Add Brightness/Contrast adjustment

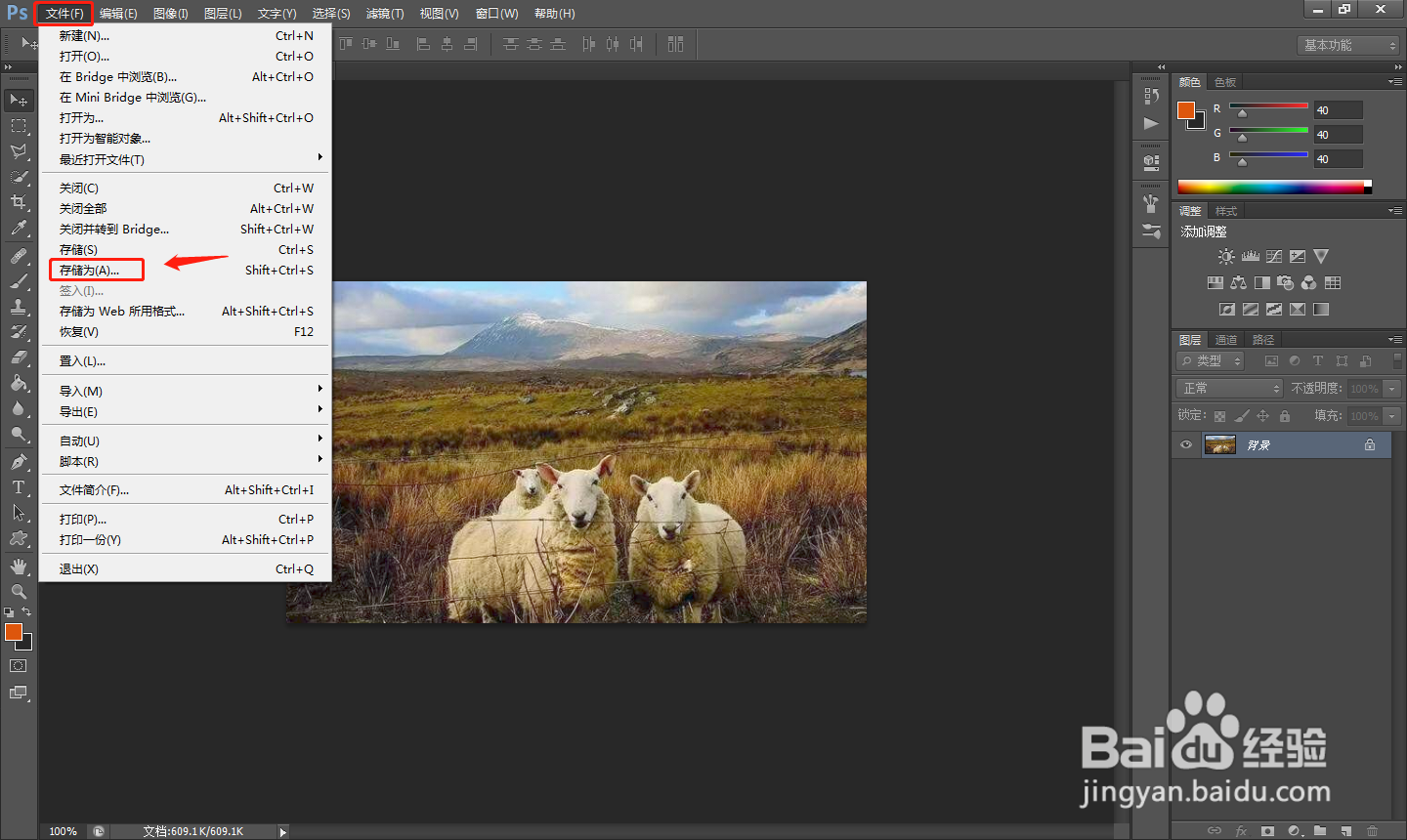[1226, 256]
